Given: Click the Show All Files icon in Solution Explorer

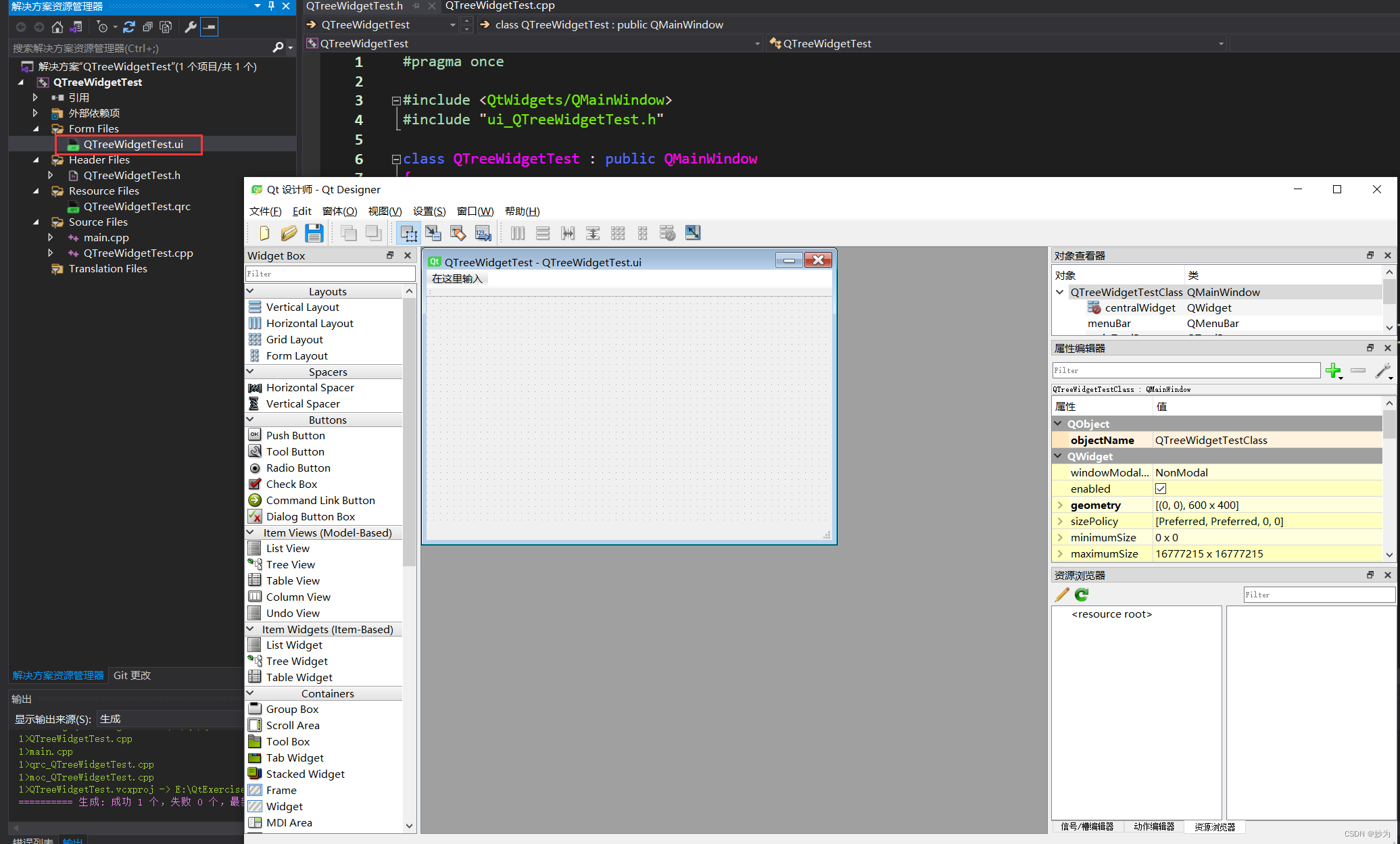Looking at the screenshot, I should [166, 27].
